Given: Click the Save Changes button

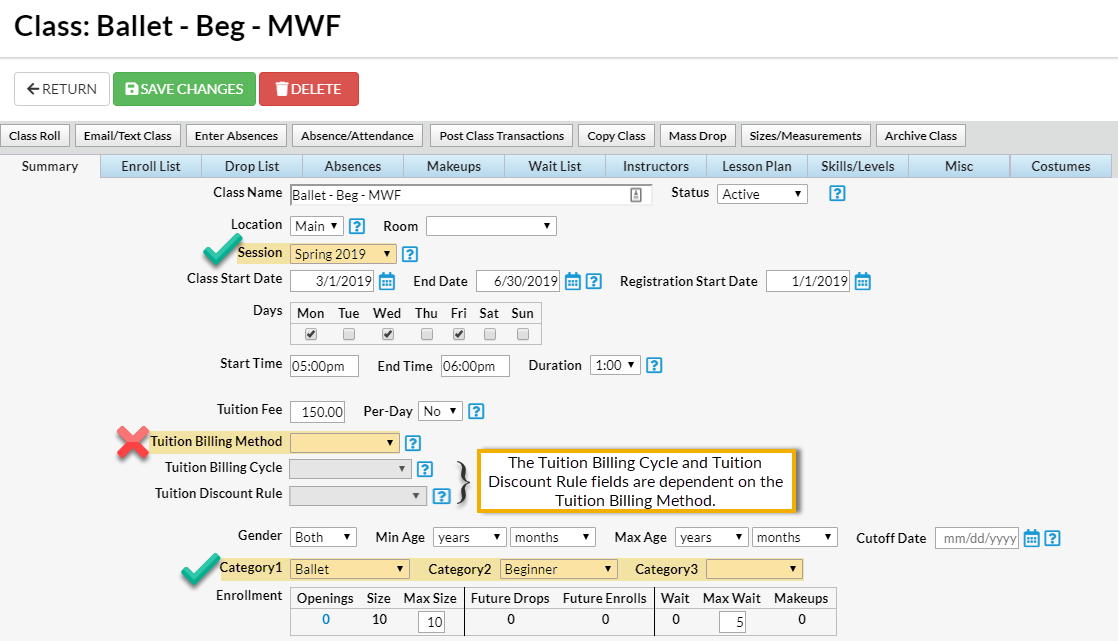Looking at the screenshot, I should (184, 89).
